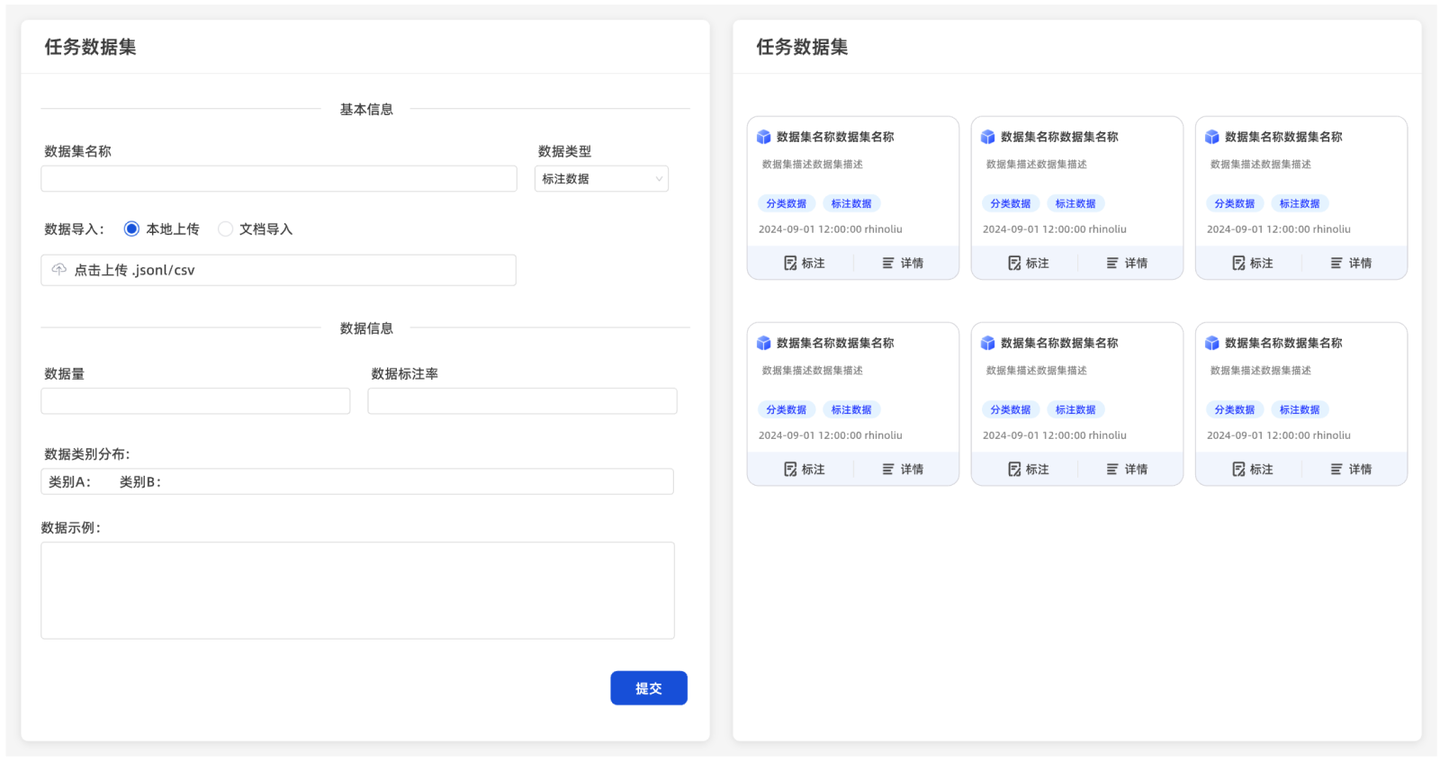Click the 标注 edit icon on the top-middle card

pos(1014,263)
